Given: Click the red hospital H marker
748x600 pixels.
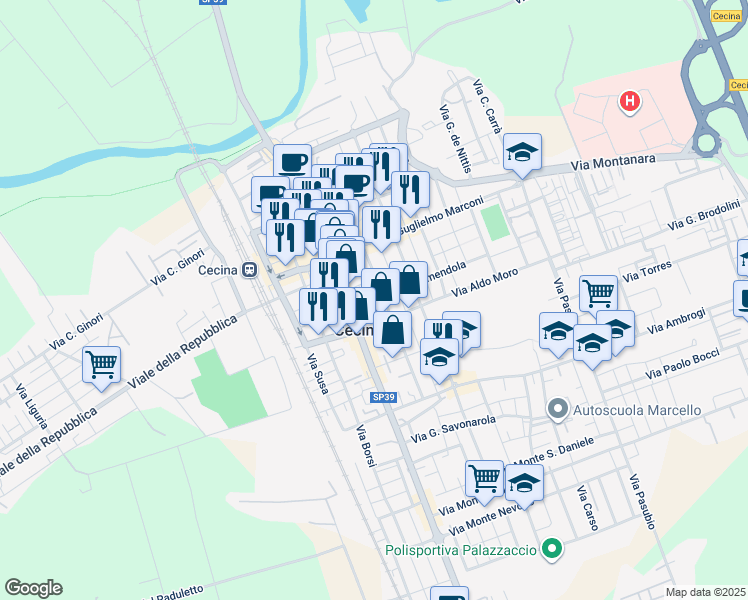Looking at the screenshot, I should tap(630, 102).
